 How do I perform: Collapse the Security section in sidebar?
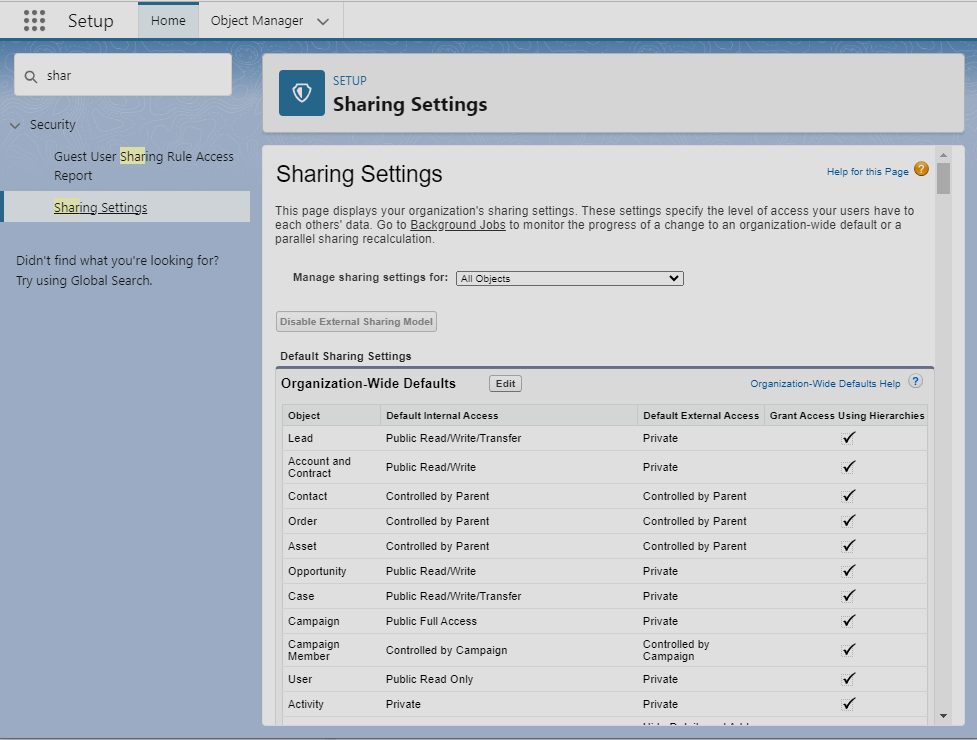click(x=15, y=125)
